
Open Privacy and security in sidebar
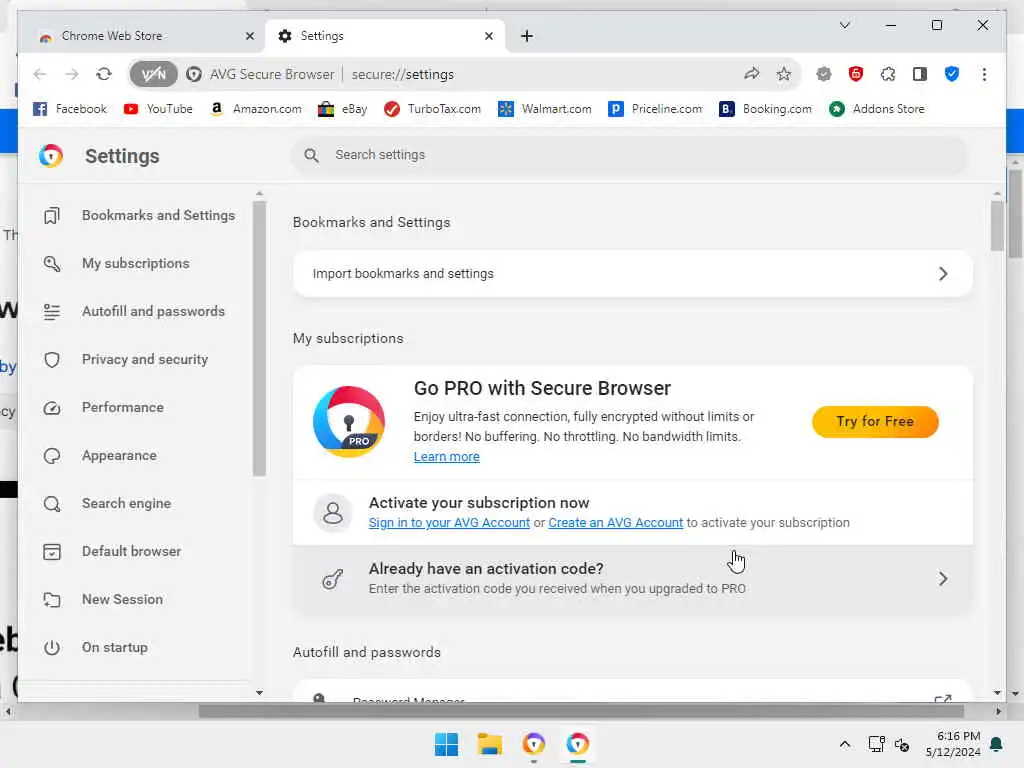tap(126, 360)
